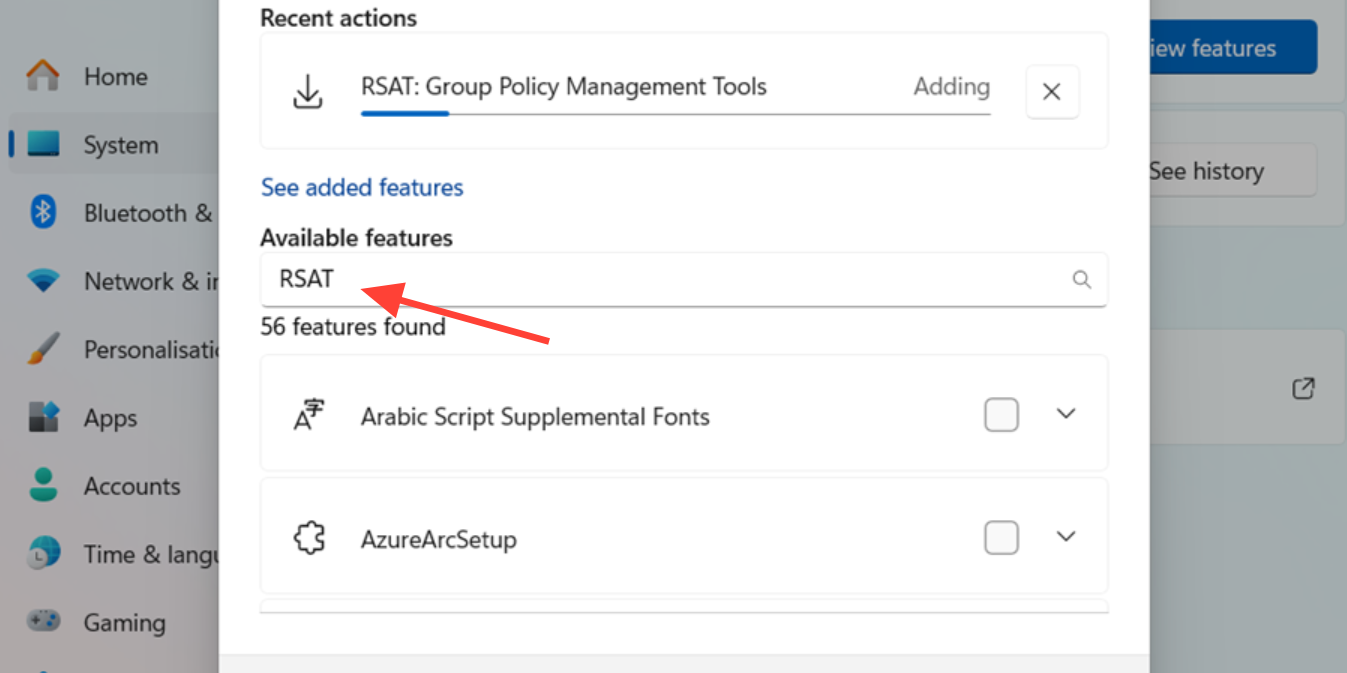Viewport: 1347px width, 673px height.
Task: Click the Personalisation paintbrush icon
Action: (x=43, y=349)
